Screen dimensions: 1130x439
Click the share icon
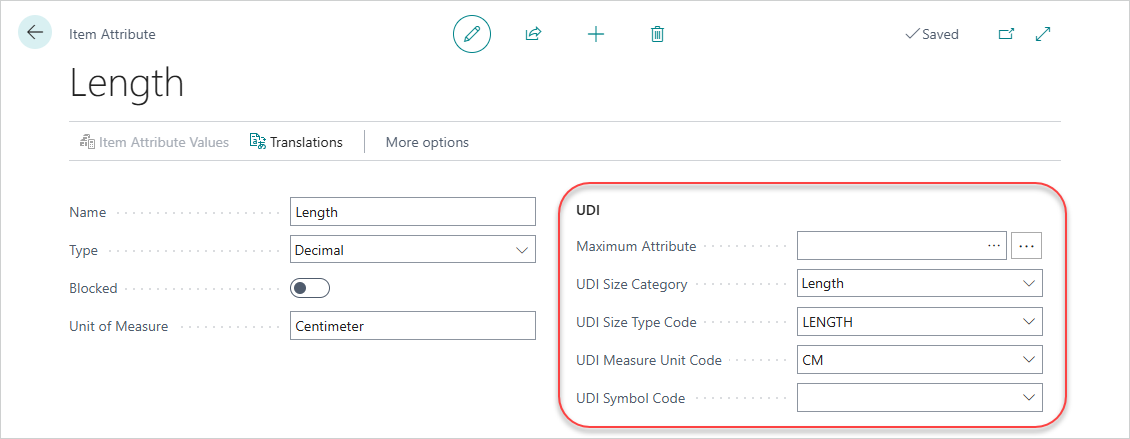click(x=533, y=34)
